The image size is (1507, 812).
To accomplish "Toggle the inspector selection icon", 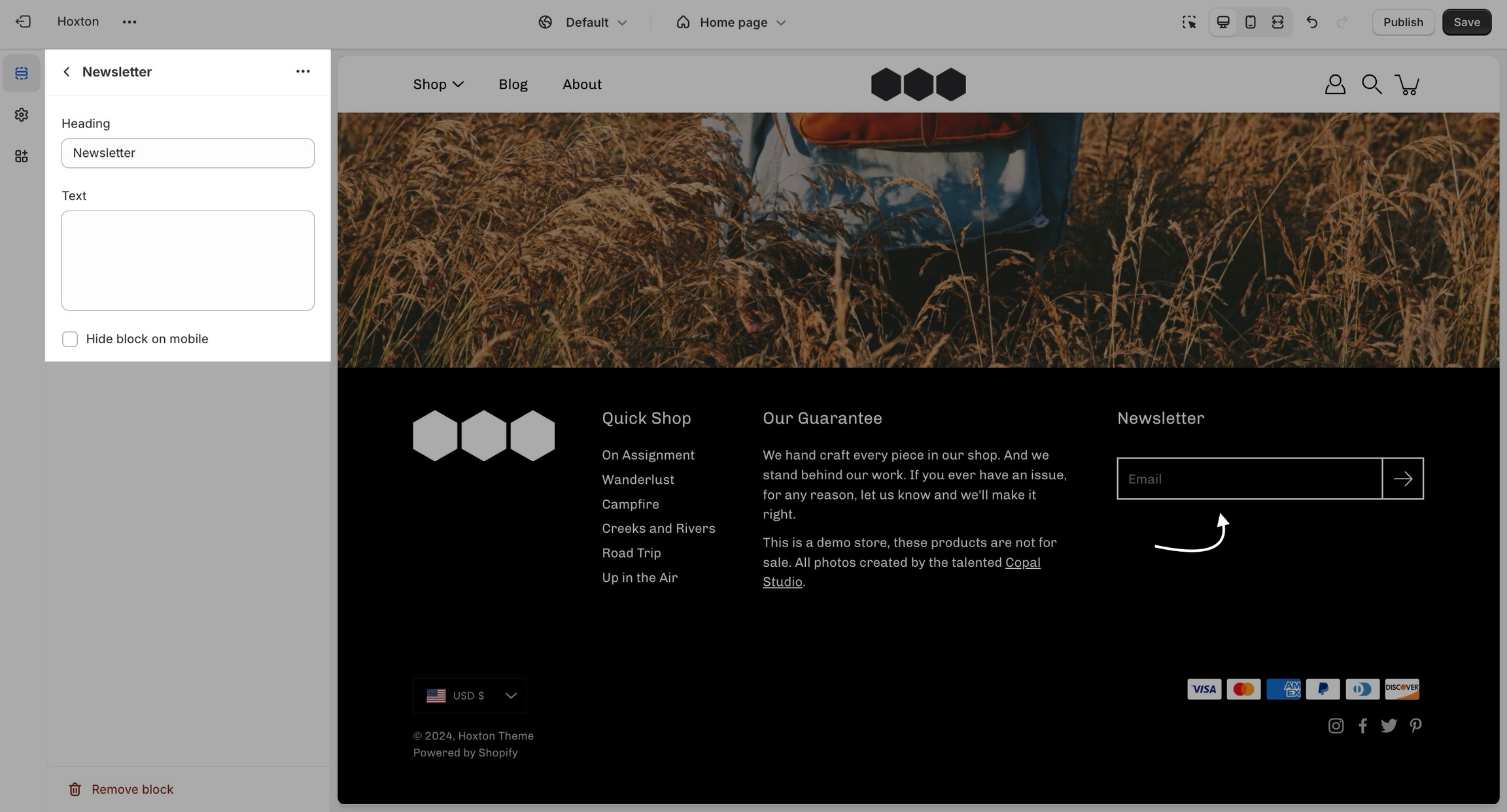I will coord(1189,22).
